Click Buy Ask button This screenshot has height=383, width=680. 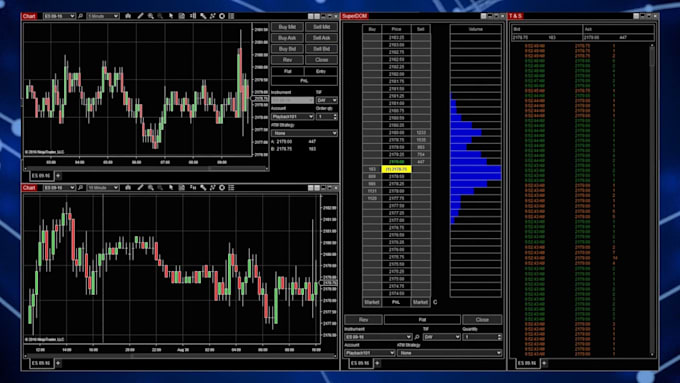point(287,38)
